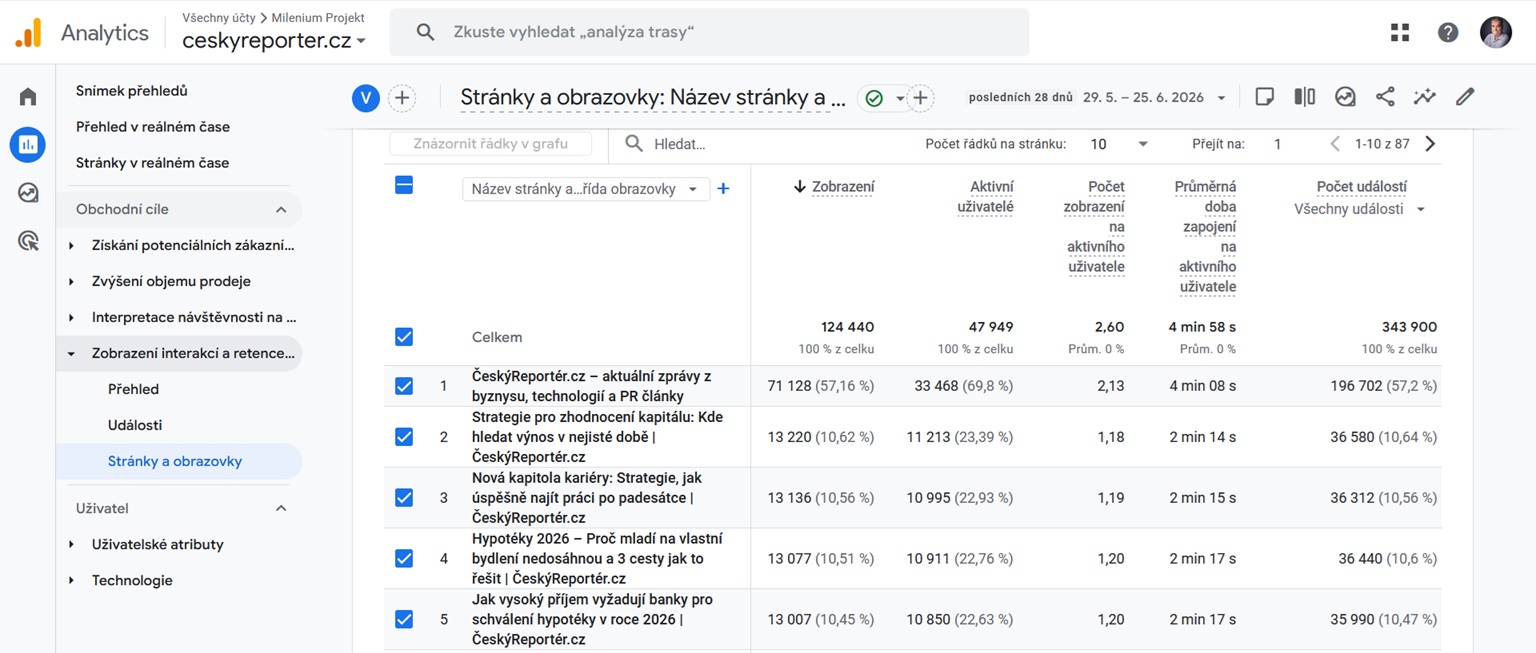Image resolution: width=1536 pixels, height=653 pixels.
Task: Open the note annotations icon
Action: point(1264,97)
